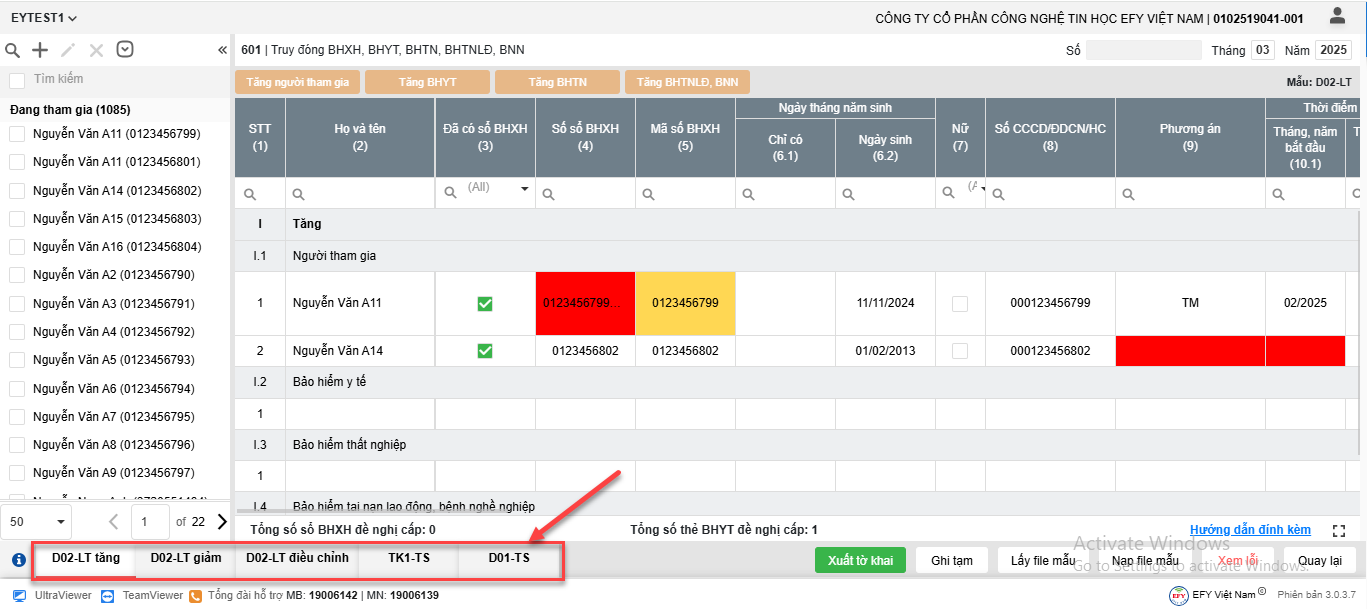
Task: Open the TeamViewer icon in the footer
Action: pos(108,595)
